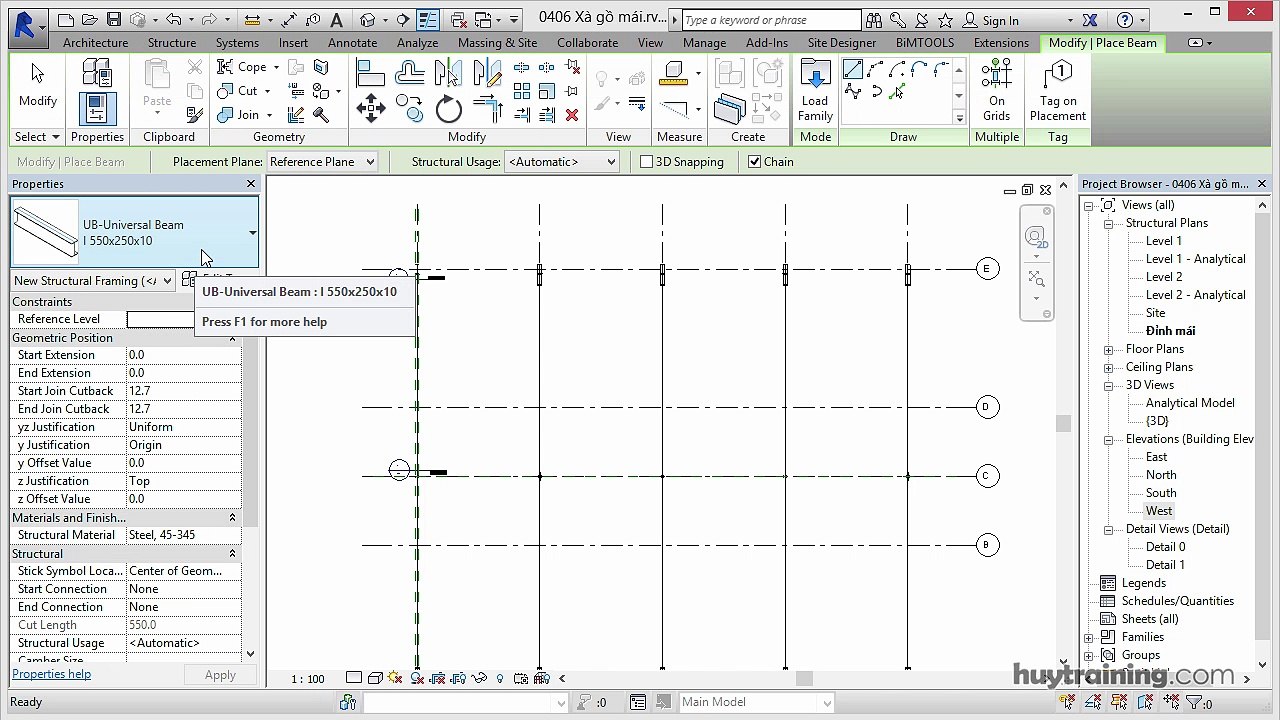
Task: Select the Modify arrow tool
Action: [37, 85]
